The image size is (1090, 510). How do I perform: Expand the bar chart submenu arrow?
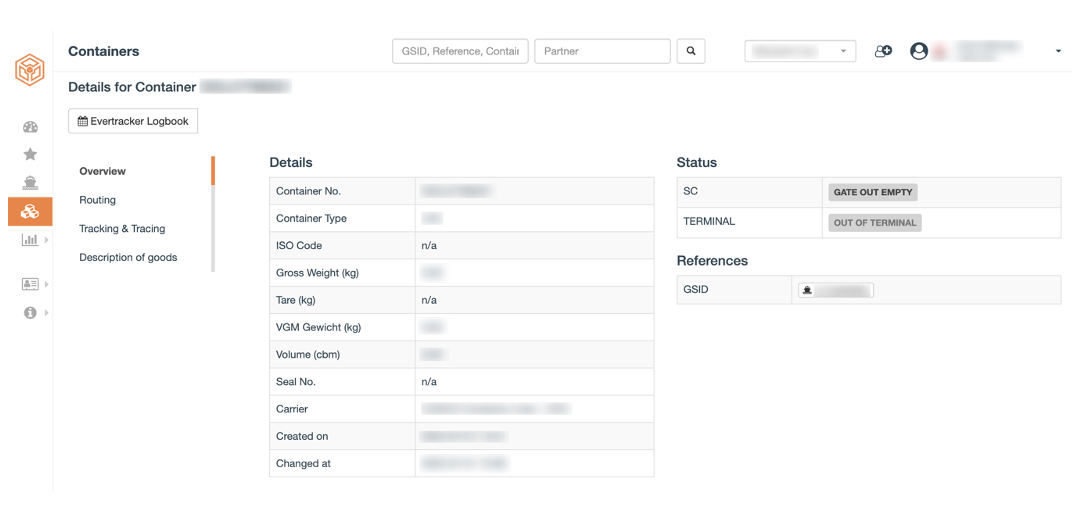pyautogui.click(x=47, y=240)
